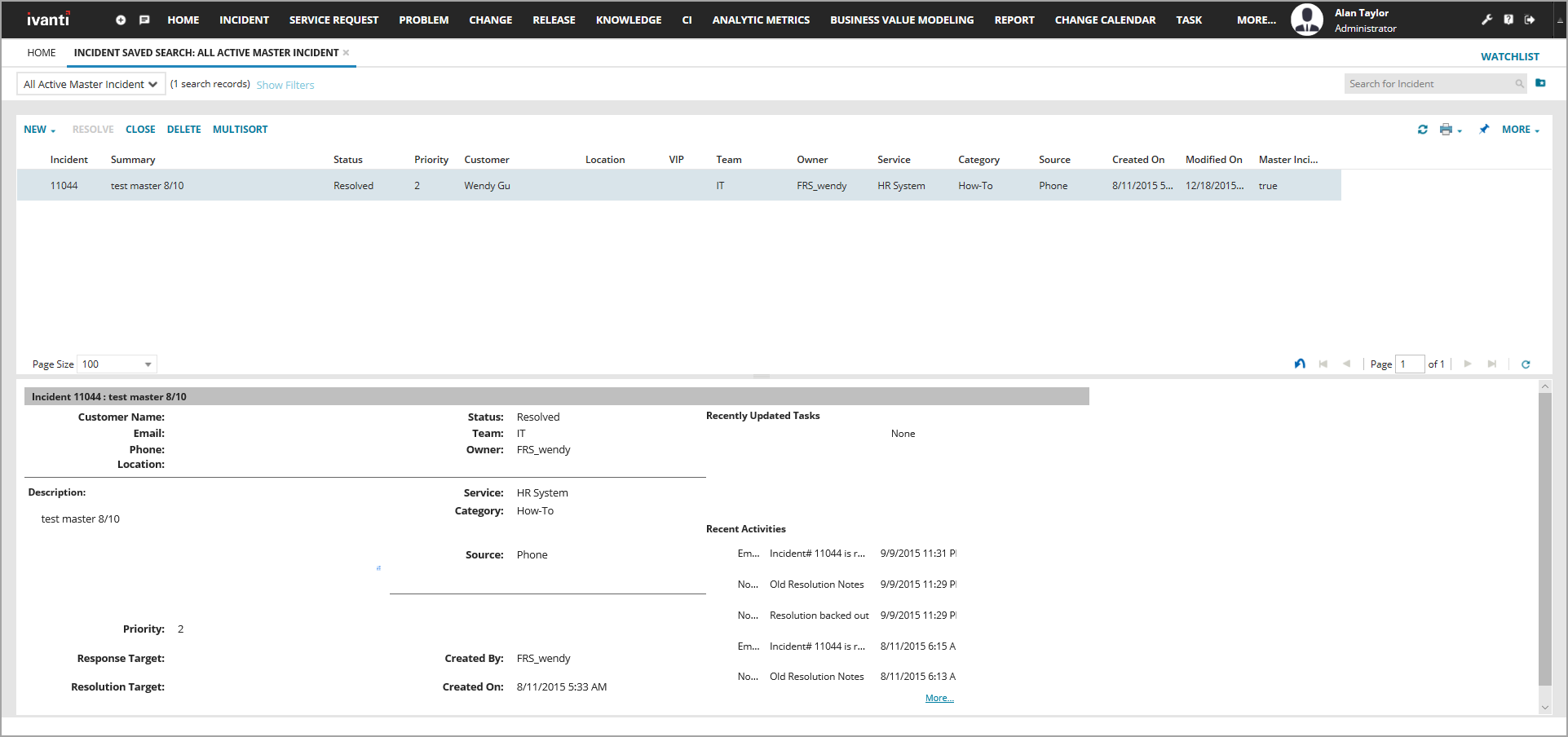The height and width of the screenshot is (737, 1568).
Task: Open the Page Size dropdown
Action: click(x=117, y=364)
